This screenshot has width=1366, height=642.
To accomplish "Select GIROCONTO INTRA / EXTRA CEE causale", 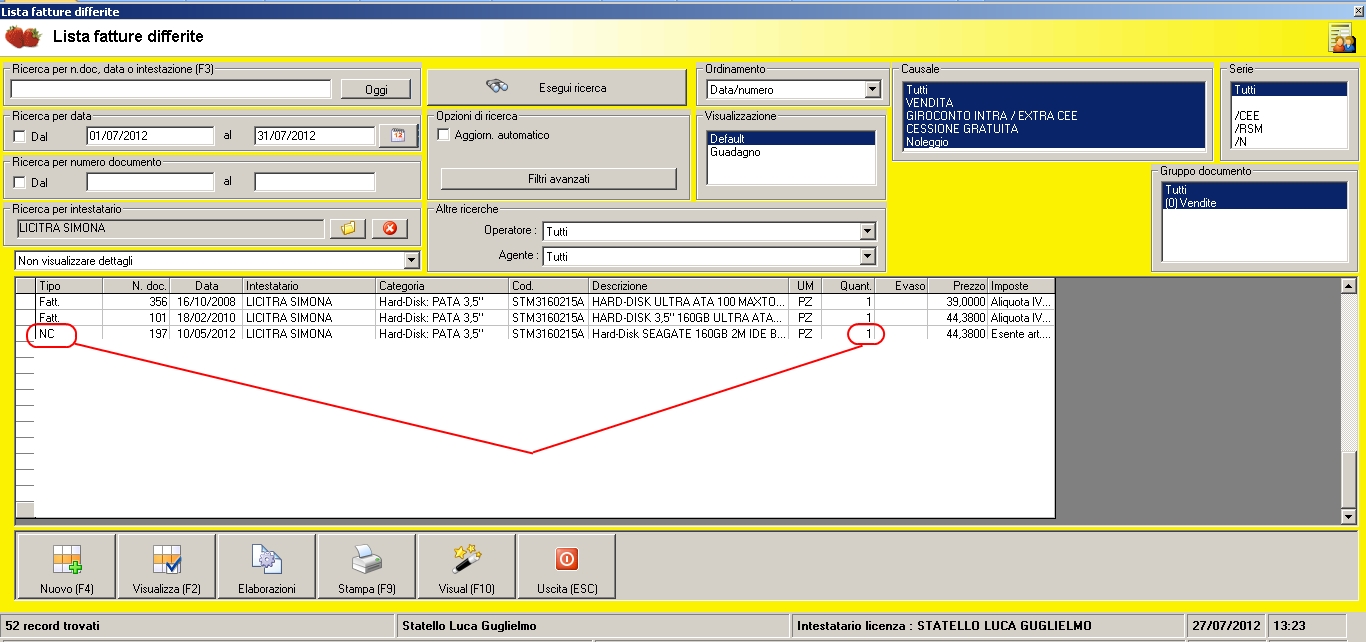I will (1054, 116).
